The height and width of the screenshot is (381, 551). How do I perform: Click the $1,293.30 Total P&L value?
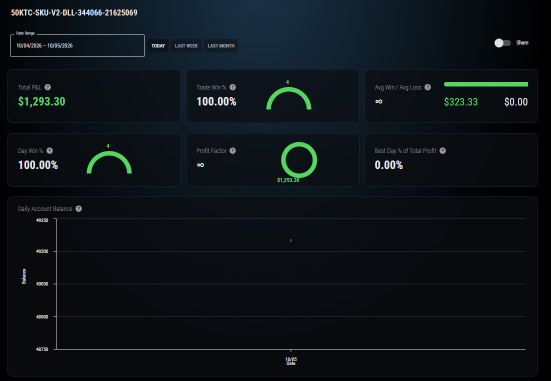click(x=42, y=102)
